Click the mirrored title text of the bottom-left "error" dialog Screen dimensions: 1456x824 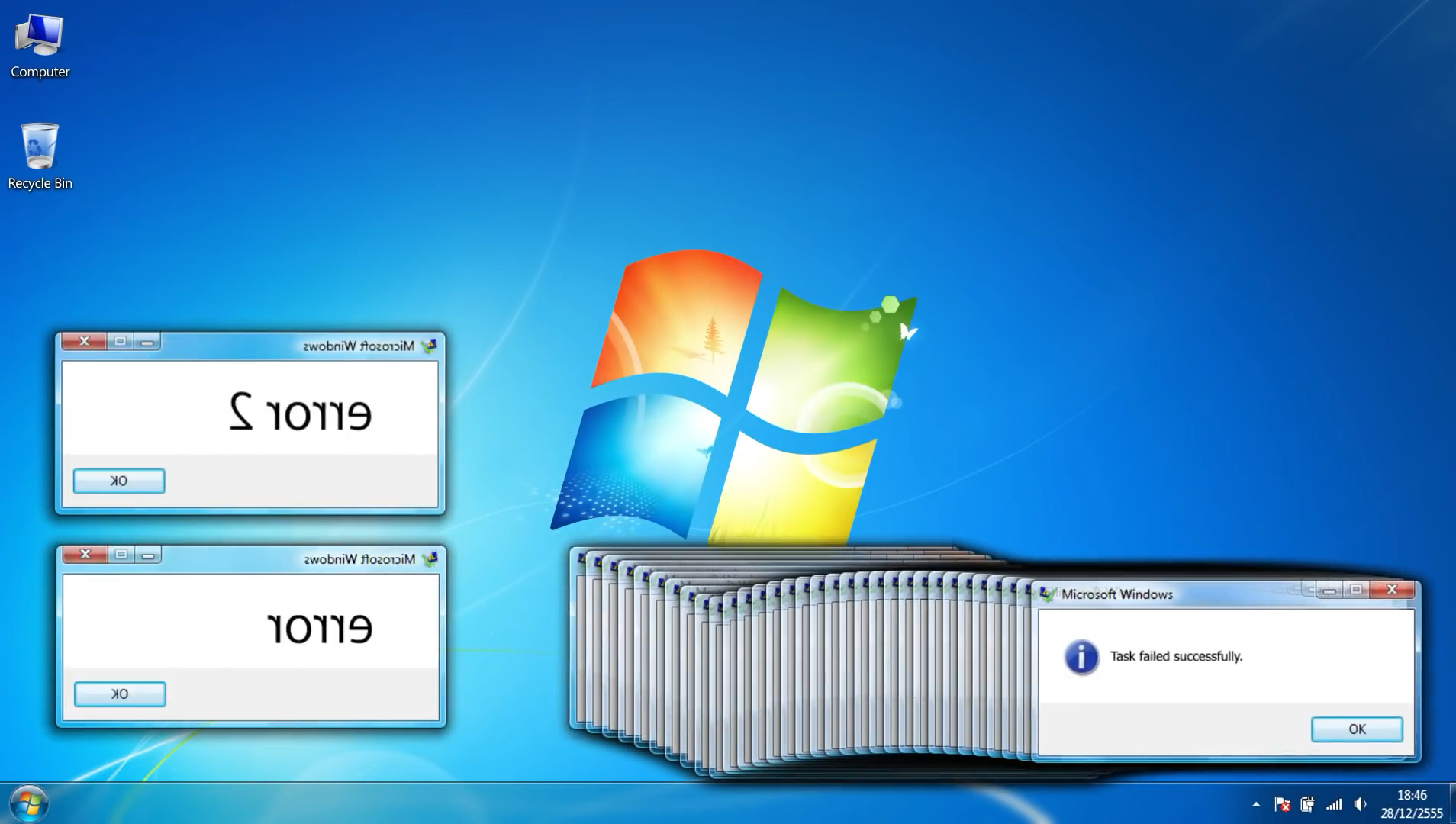click(x=359, y=559)
